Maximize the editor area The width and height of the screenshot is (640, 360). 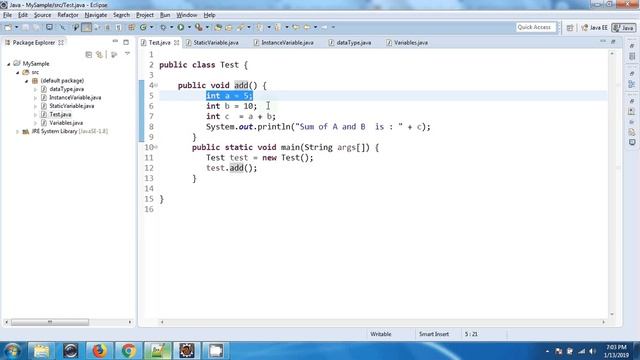click(613, 42)
